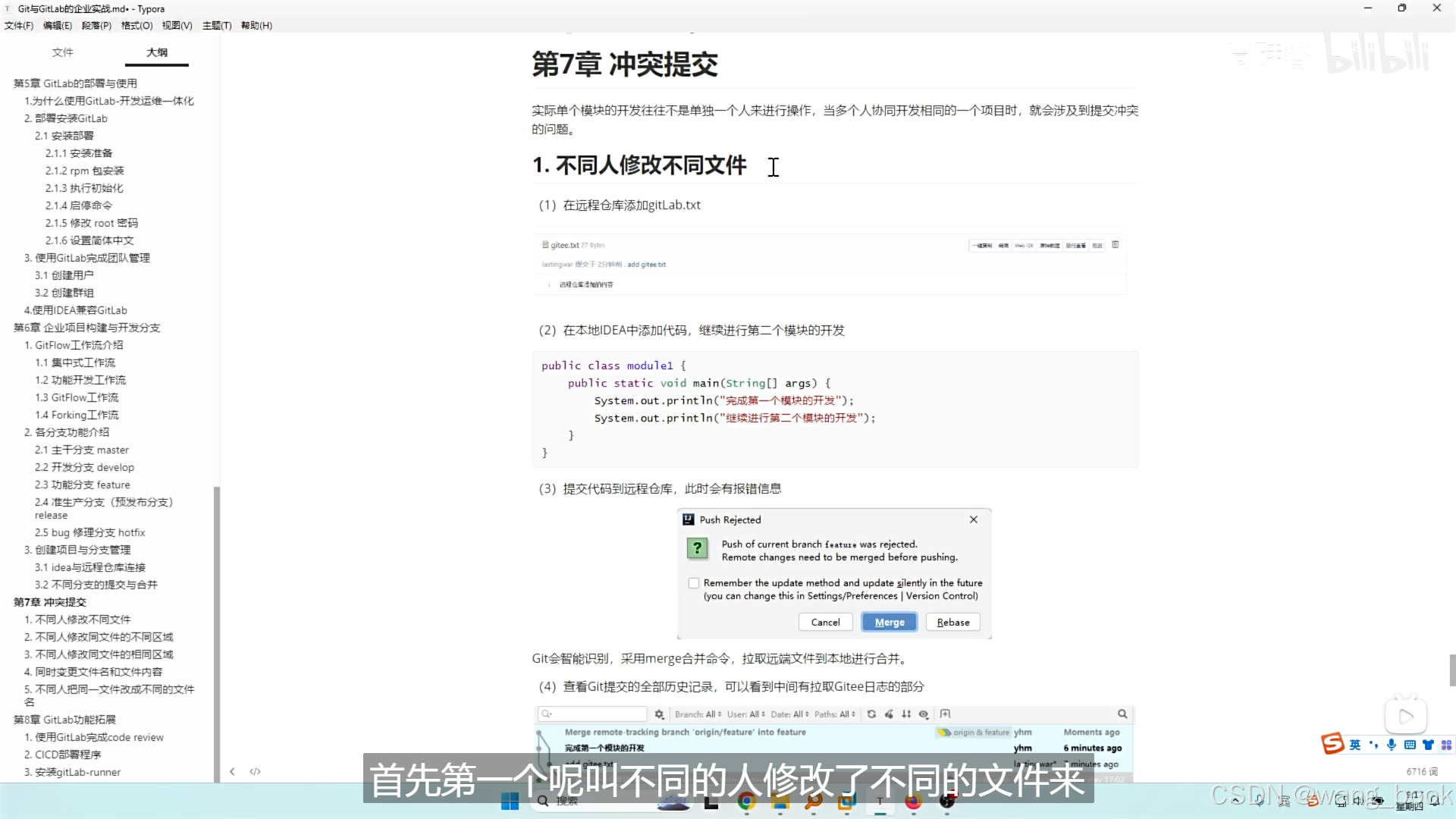Toggle Sogou 英 language mode

(x=1355, y=745)
